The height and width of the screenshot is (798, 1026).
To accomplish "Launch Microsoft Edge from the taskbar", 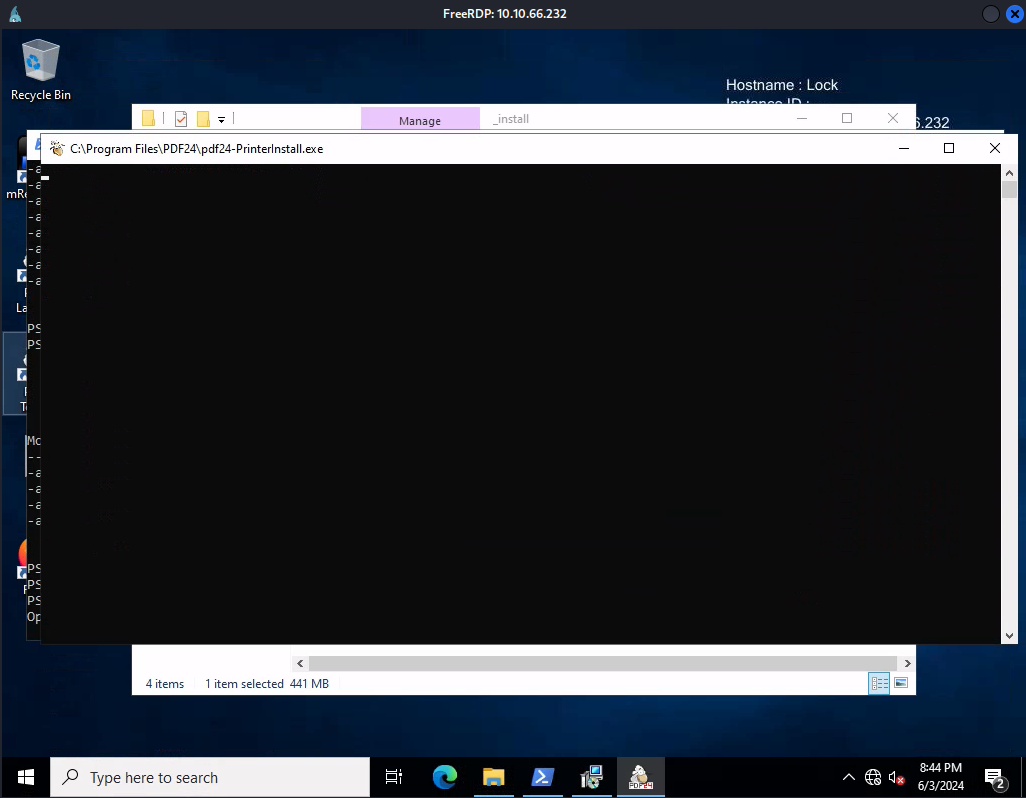I will pyautogui.click(x=444, y=777).
